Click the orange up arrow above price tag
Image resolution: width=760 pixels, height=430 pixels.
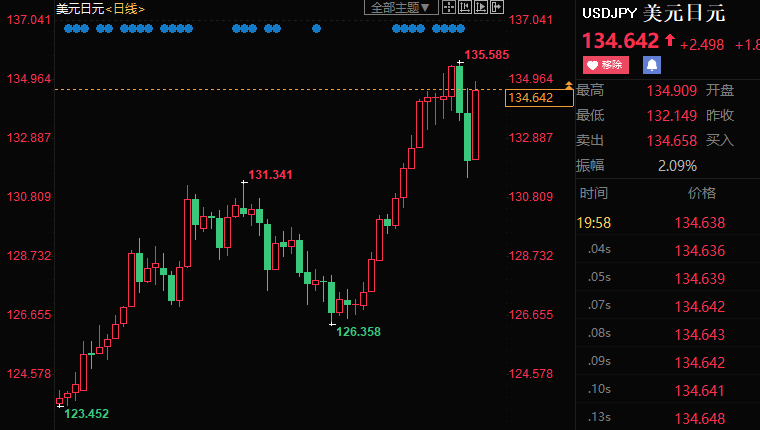569,87
